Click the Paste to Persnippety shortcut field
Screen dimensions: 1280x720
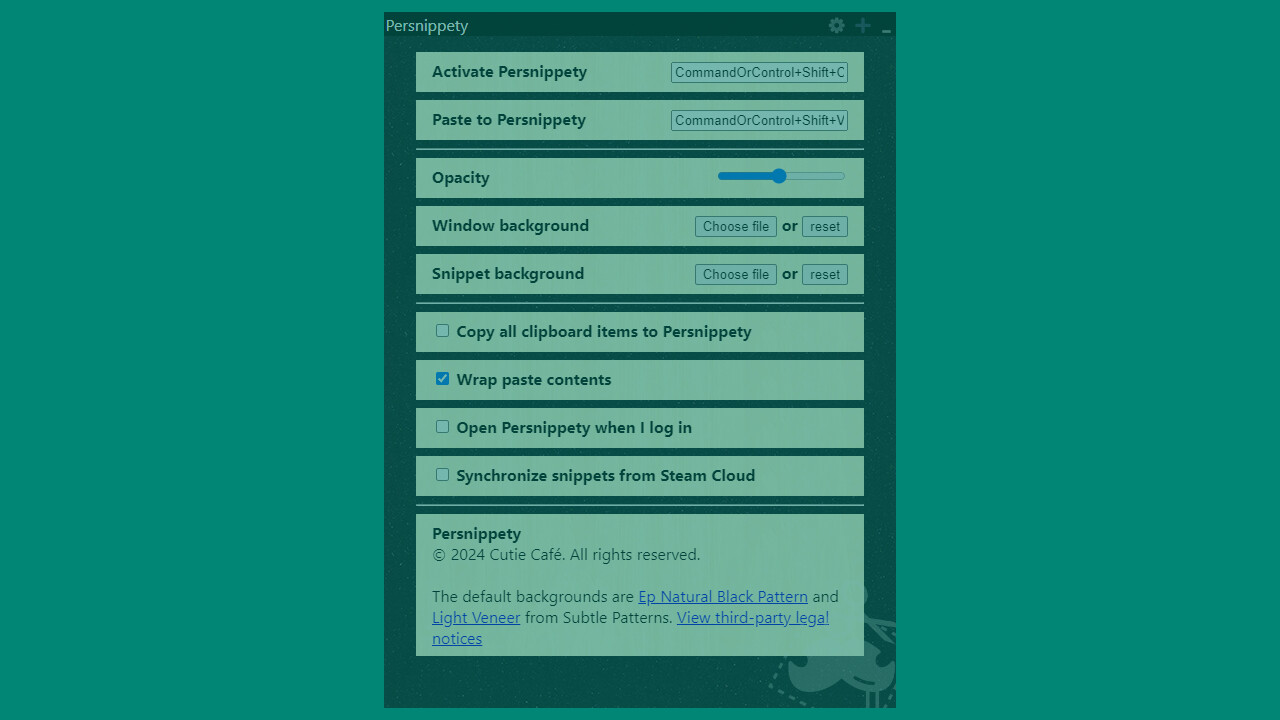pyautogui.click(x=758, y=120)
